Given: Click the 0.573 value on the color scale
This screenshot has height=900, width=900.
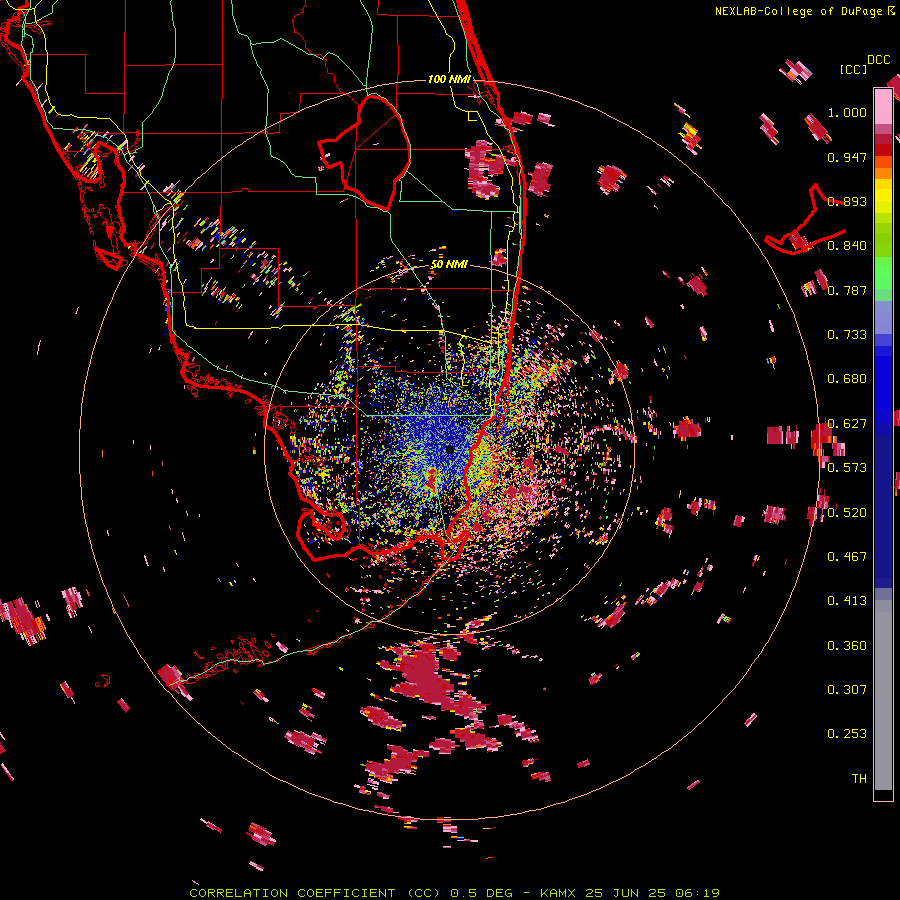Looking at the screenshot, I should point(847,468).
